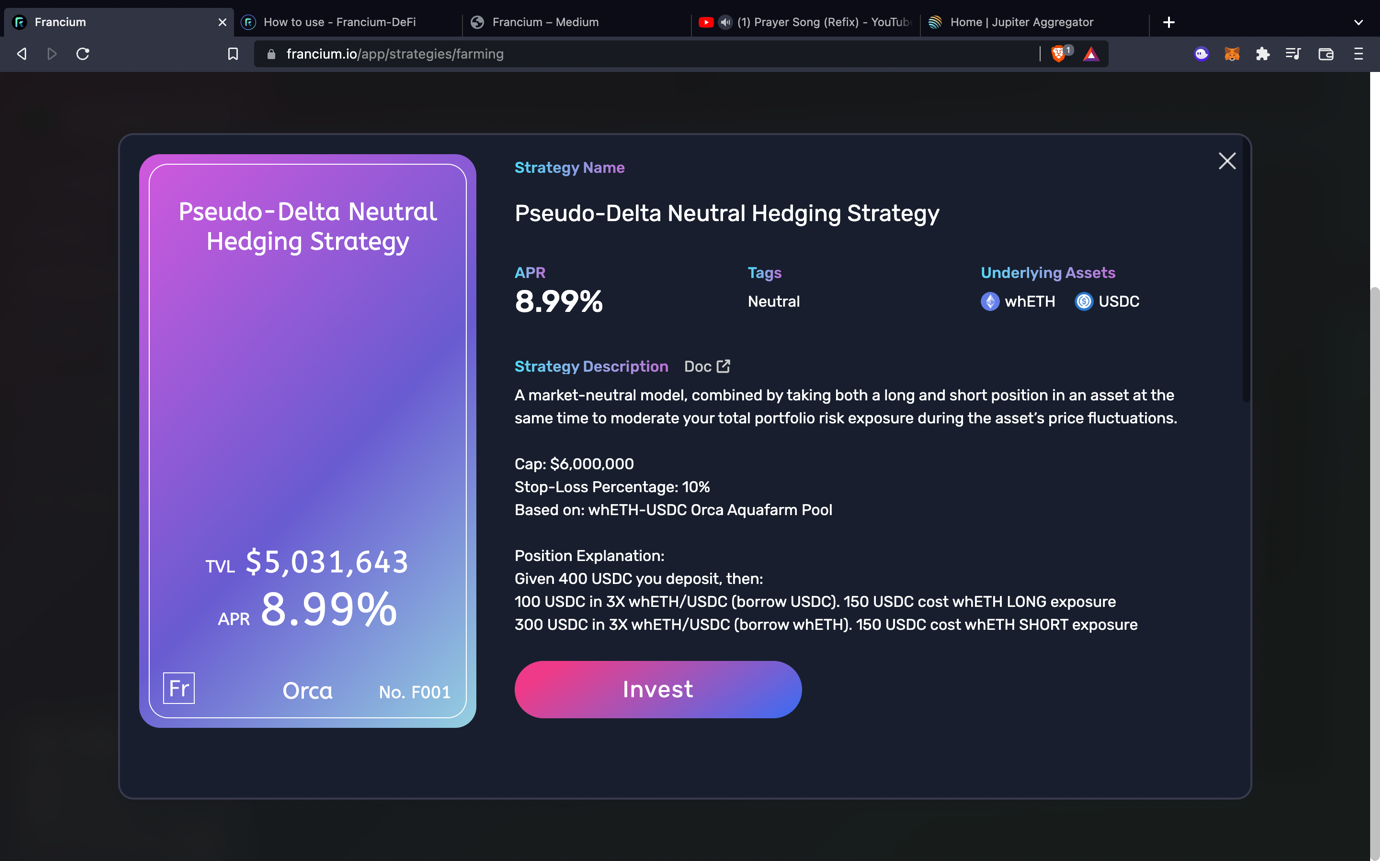Click the dialog's inner scrollbar
The height and width of the screenshot is (861, 1380).
point(1245,270)
